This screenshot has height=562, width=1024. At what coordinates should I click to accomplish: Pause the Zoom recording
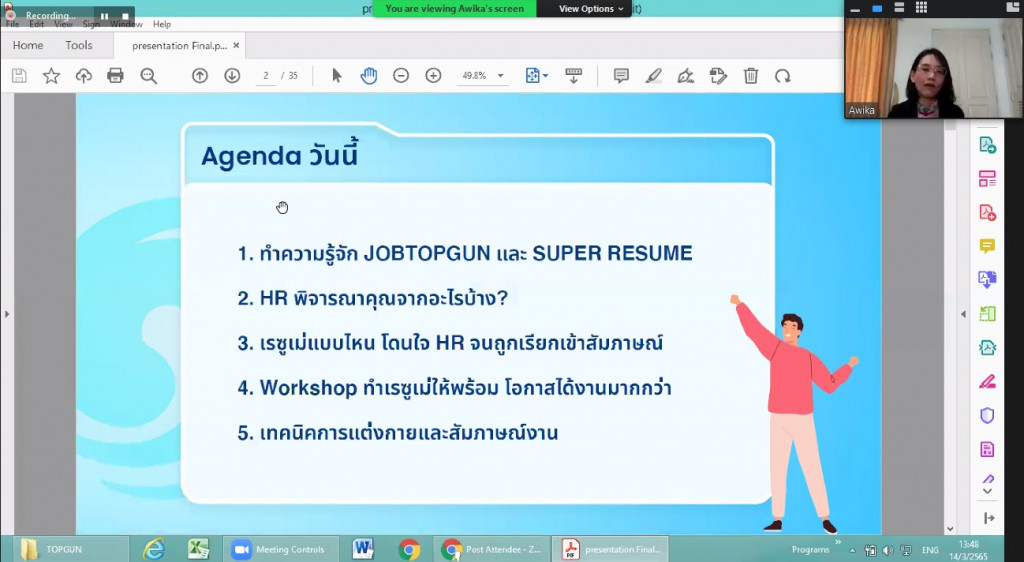click(104, 16)
